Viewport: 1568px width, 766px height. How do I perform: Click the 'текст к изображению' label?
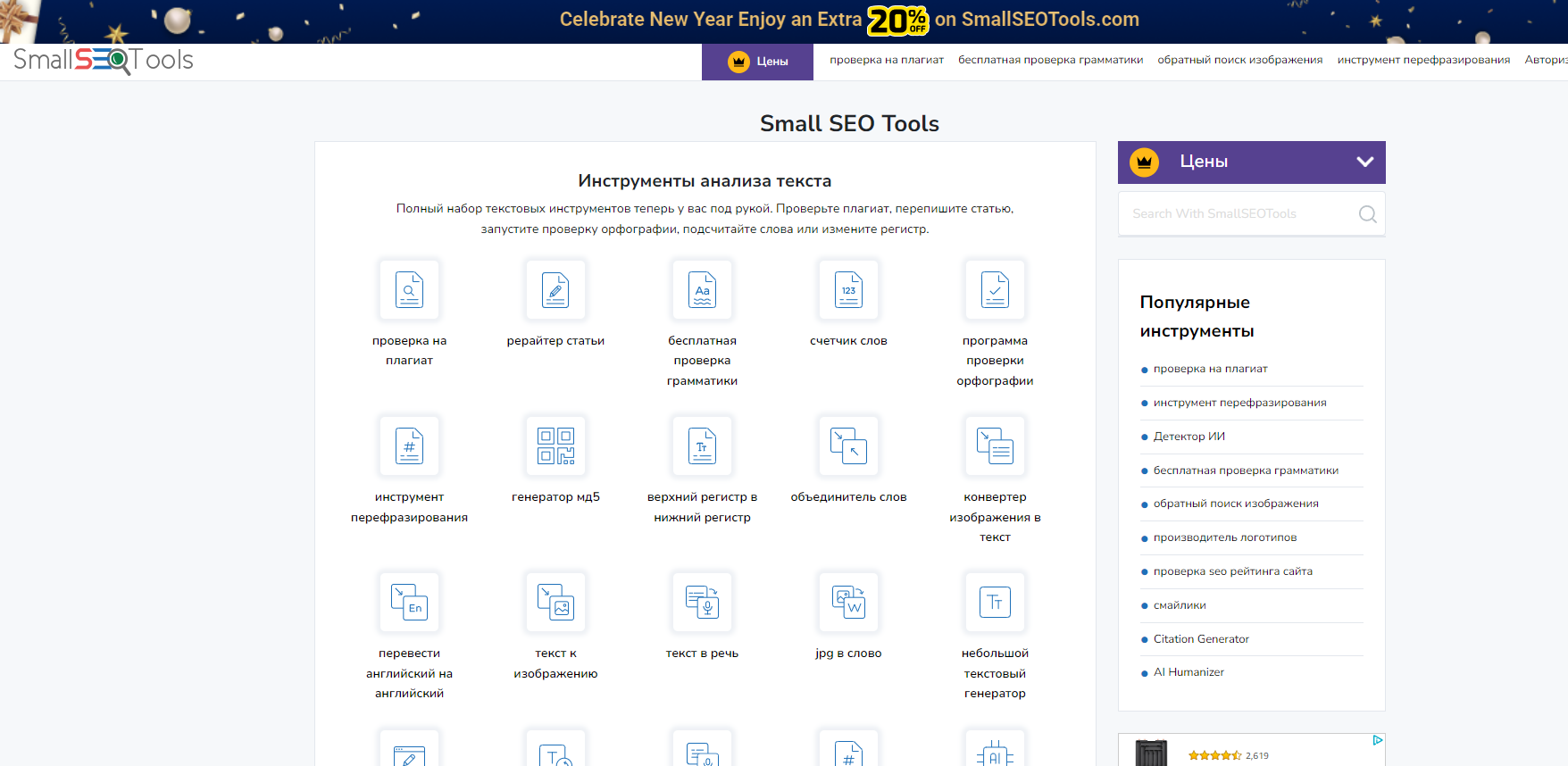(x=555, y=663)
